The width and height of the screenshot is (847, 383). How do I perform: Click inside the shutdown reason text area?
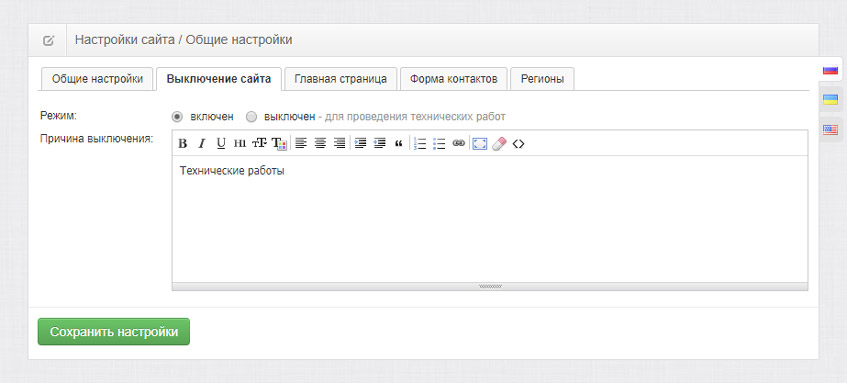click(x=490, y=219)
